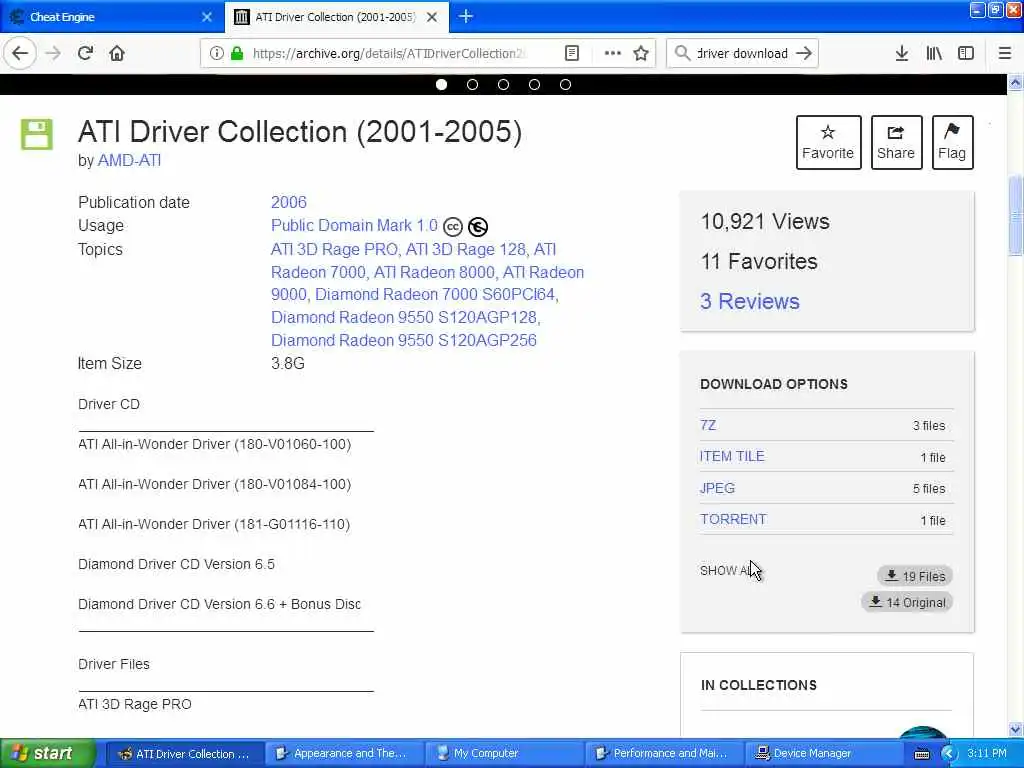The image size is (1024, 768).
Task: Reload the page with the refresh icon
Action: (x=86, y=53)
